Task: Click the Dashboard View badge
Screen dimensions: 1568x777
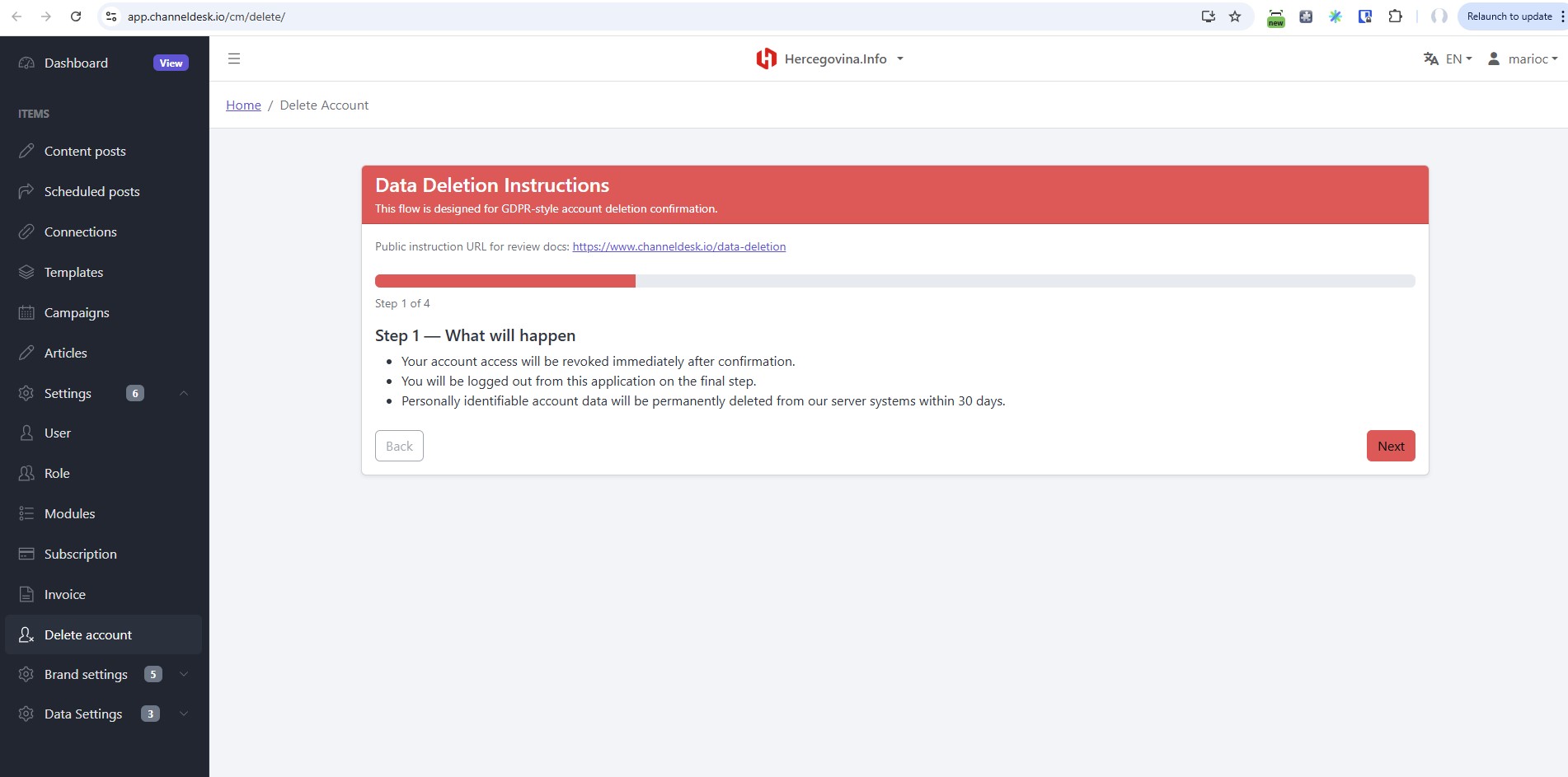Action: (x=171, y=63)
